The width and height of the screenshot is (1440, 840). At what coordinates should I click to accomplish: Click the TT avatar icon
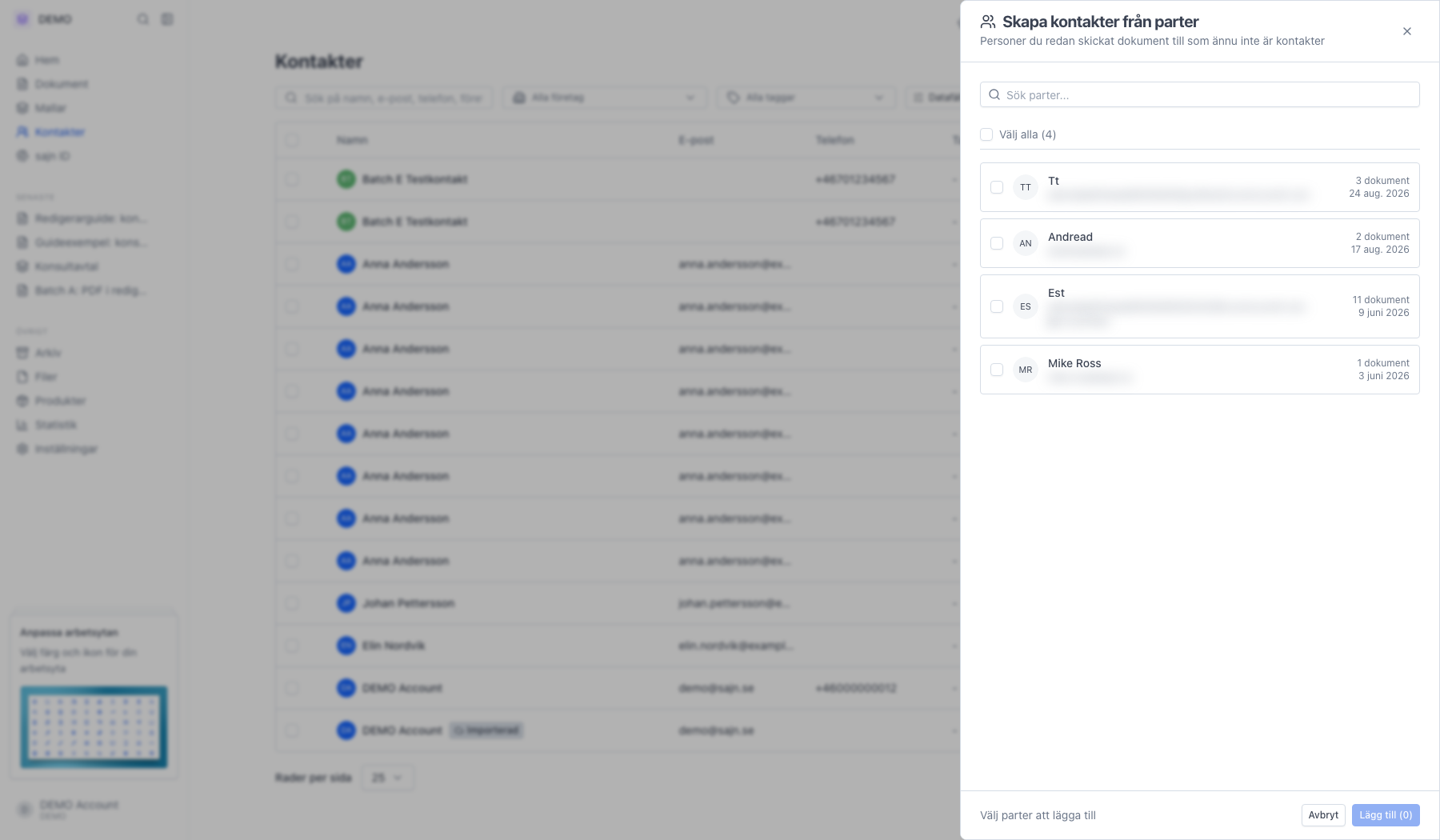coord(1026,187)
